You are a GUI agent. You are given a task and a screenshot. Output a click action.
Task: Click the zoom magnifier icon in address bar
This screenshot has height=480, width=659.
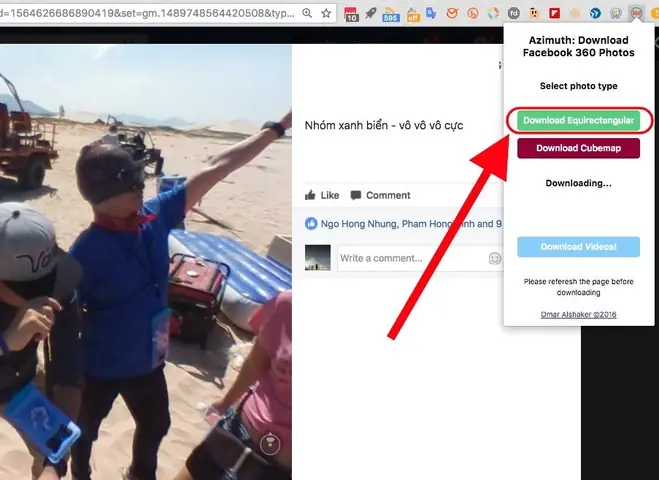point(307,13)
